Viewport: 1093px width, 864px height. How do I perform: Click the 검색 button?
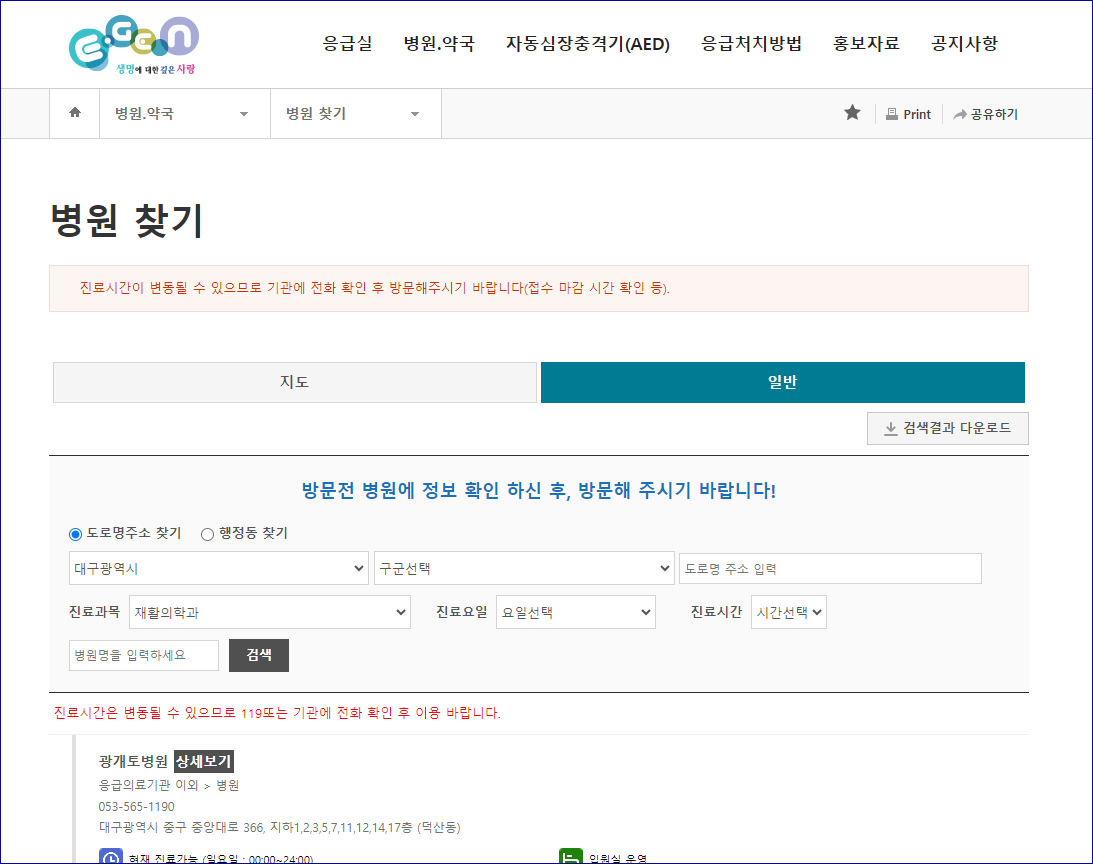pyautogui.click(x=259, y=655)
